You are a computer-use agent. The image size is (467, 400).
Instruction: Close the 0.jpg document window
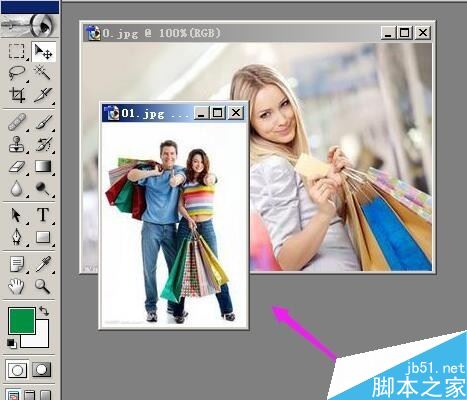tap(423, 33)
